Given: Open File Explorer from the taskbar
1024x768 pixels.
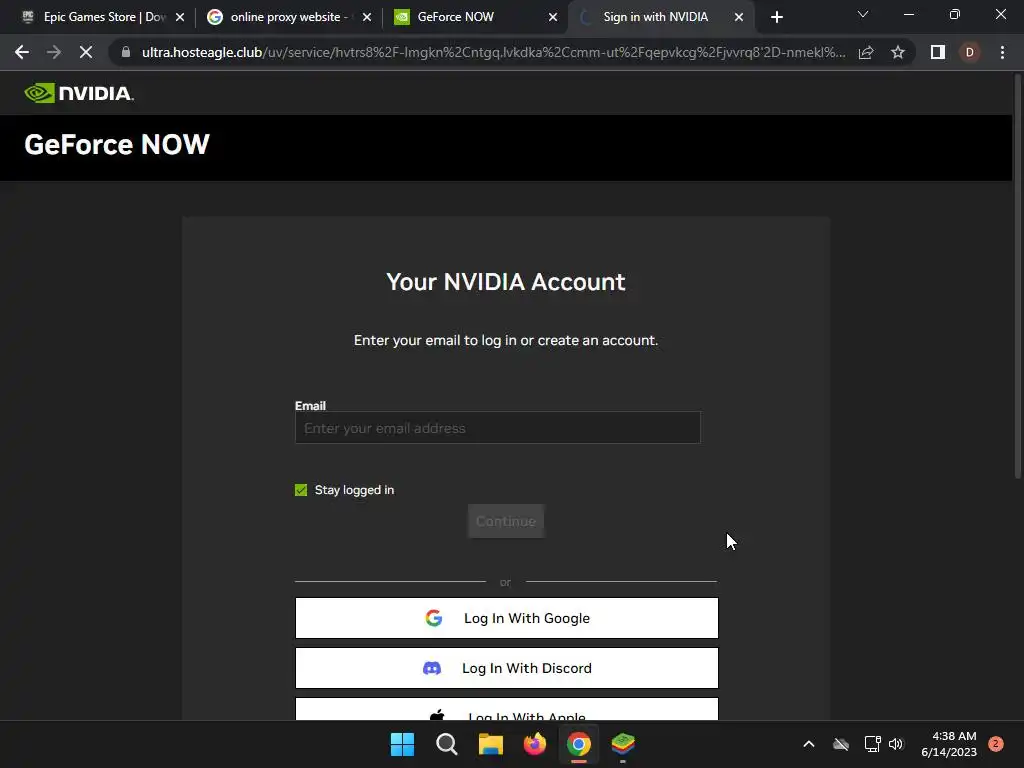Looking at the screenshot, I should click(x=490, y=744).
